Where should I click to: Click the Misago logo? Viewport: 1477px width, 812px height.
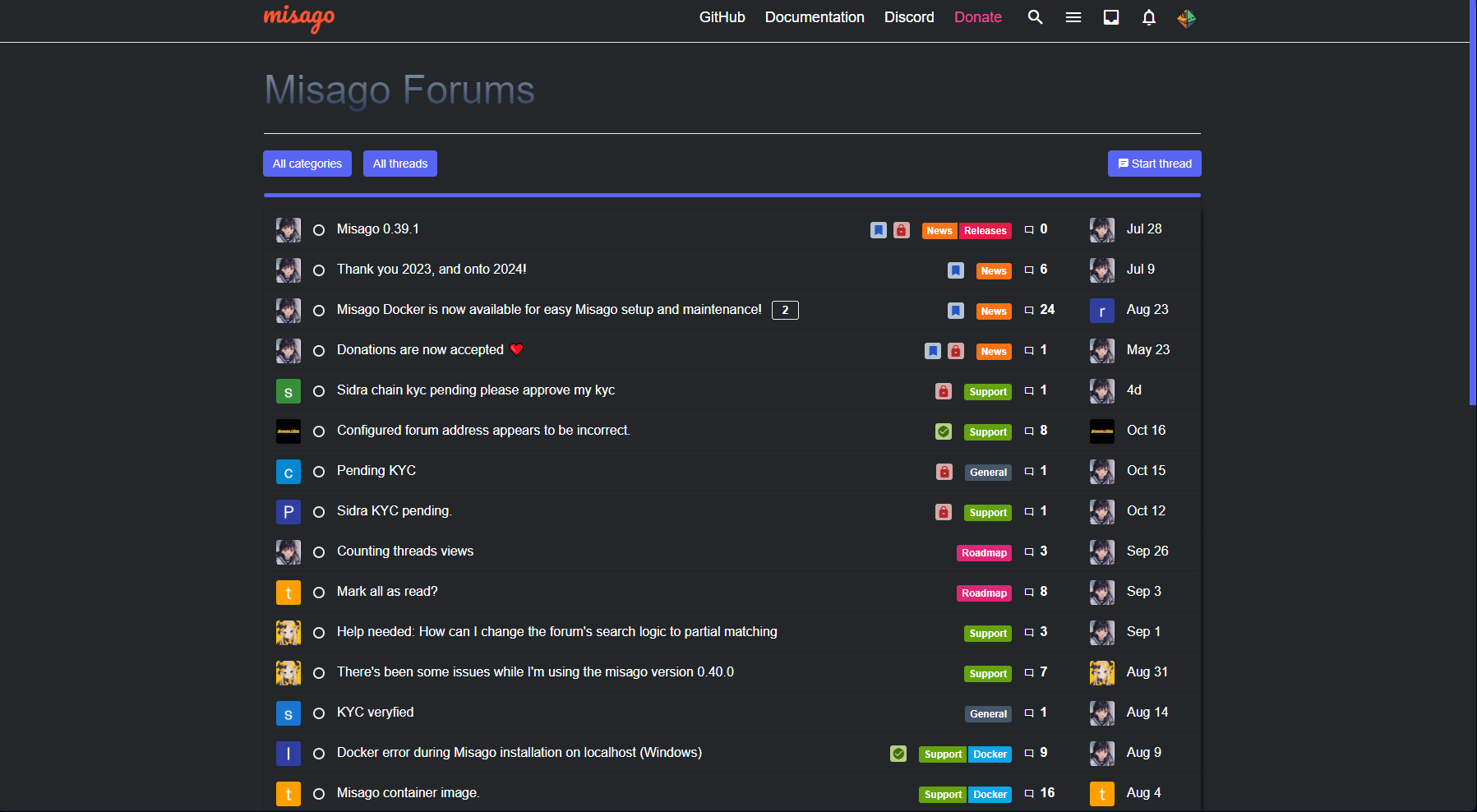coord(299,18)
